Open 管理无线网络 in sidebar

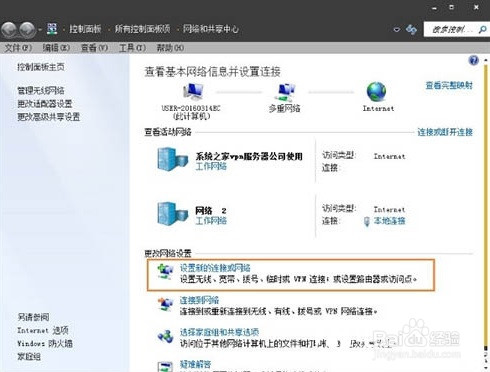41,90
